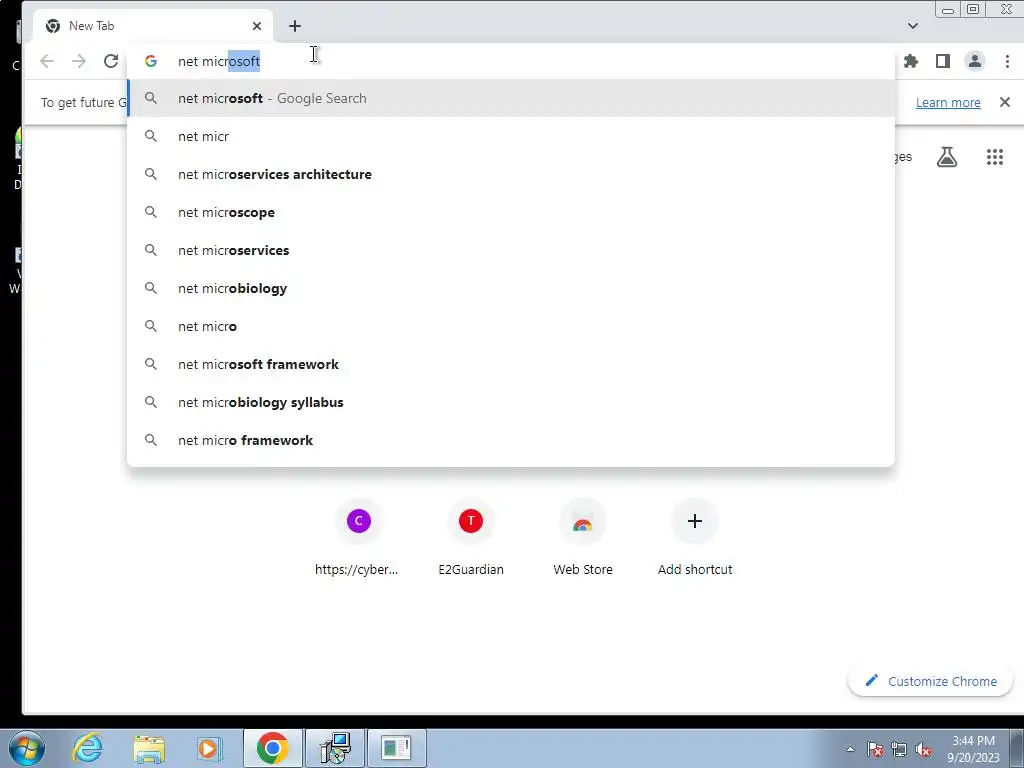Image resolution: width=1024 pixels, height=768 pixels.
Task: Choose the 'net micr' suggestion
Action: (x=511, y=136)
